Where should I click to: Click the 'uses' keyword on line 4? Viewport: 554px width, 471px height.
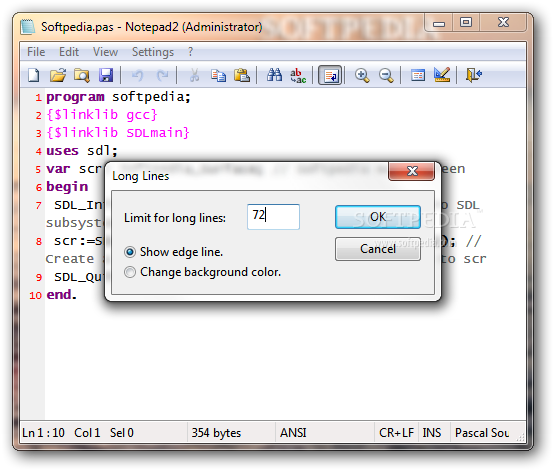pyautogui.click(x=62, y=151)
